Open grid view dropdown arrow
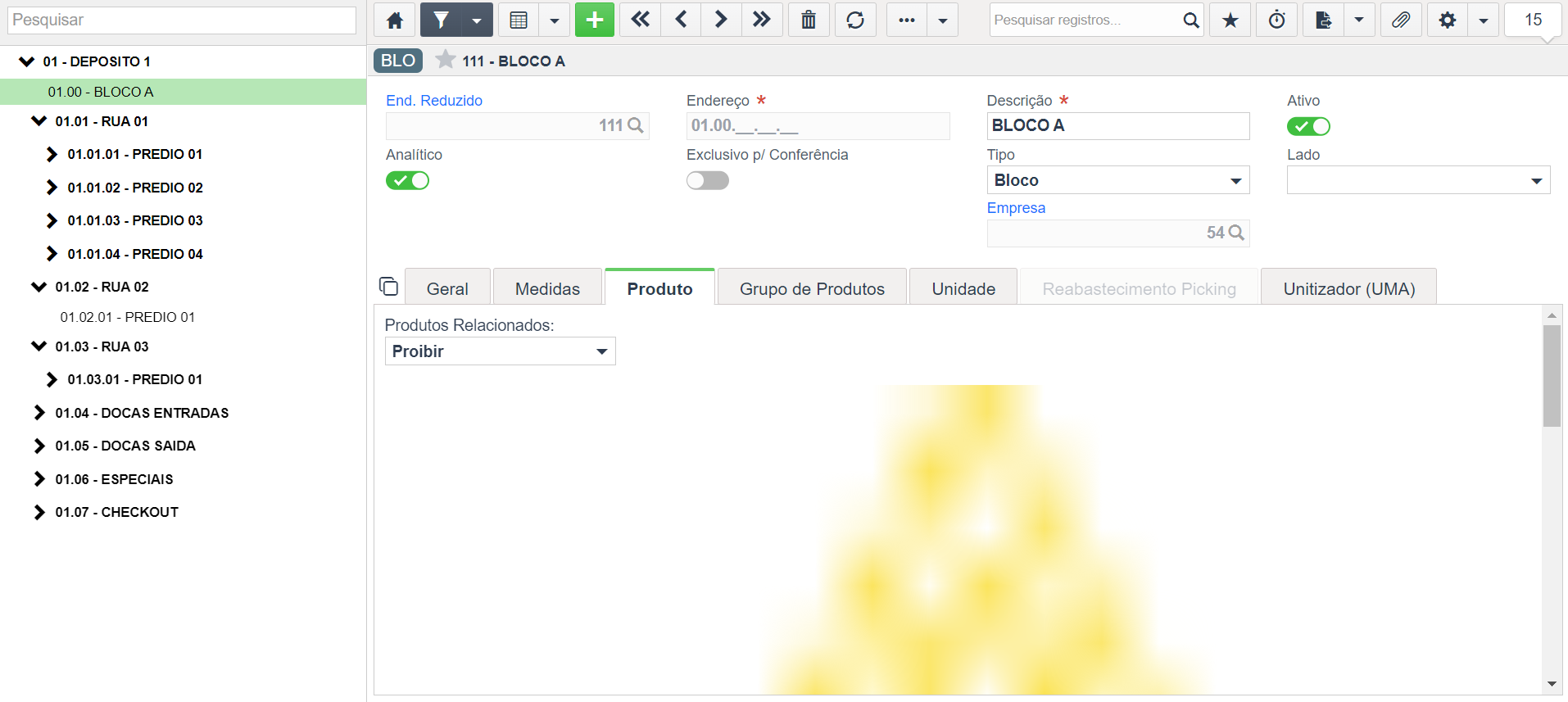Viewport: 1568px width, 702px height. (555, 20)
